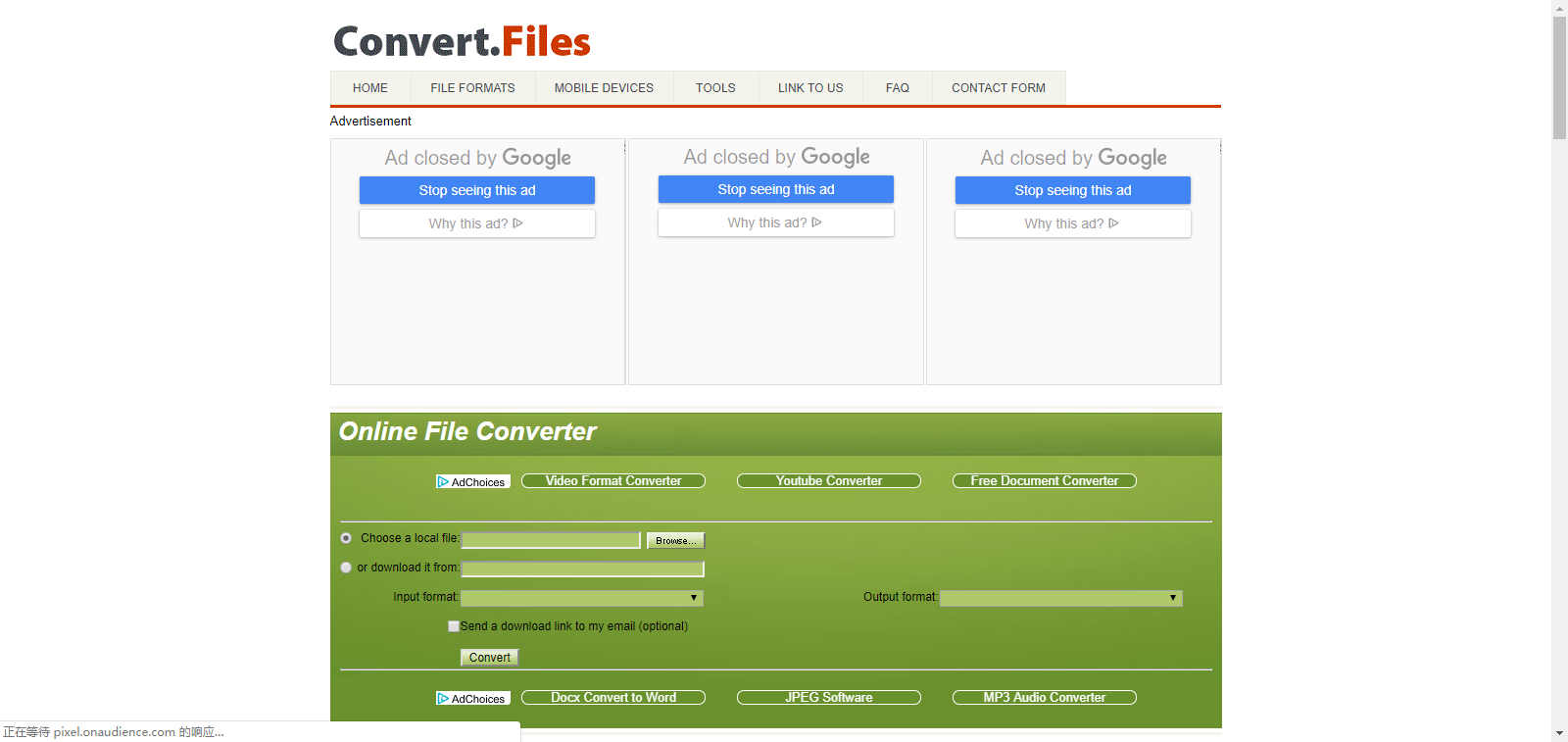Viewport: 1568px width, 742px height.
Task: Open MOBILE DEVICES section
Action: (604, 88)
